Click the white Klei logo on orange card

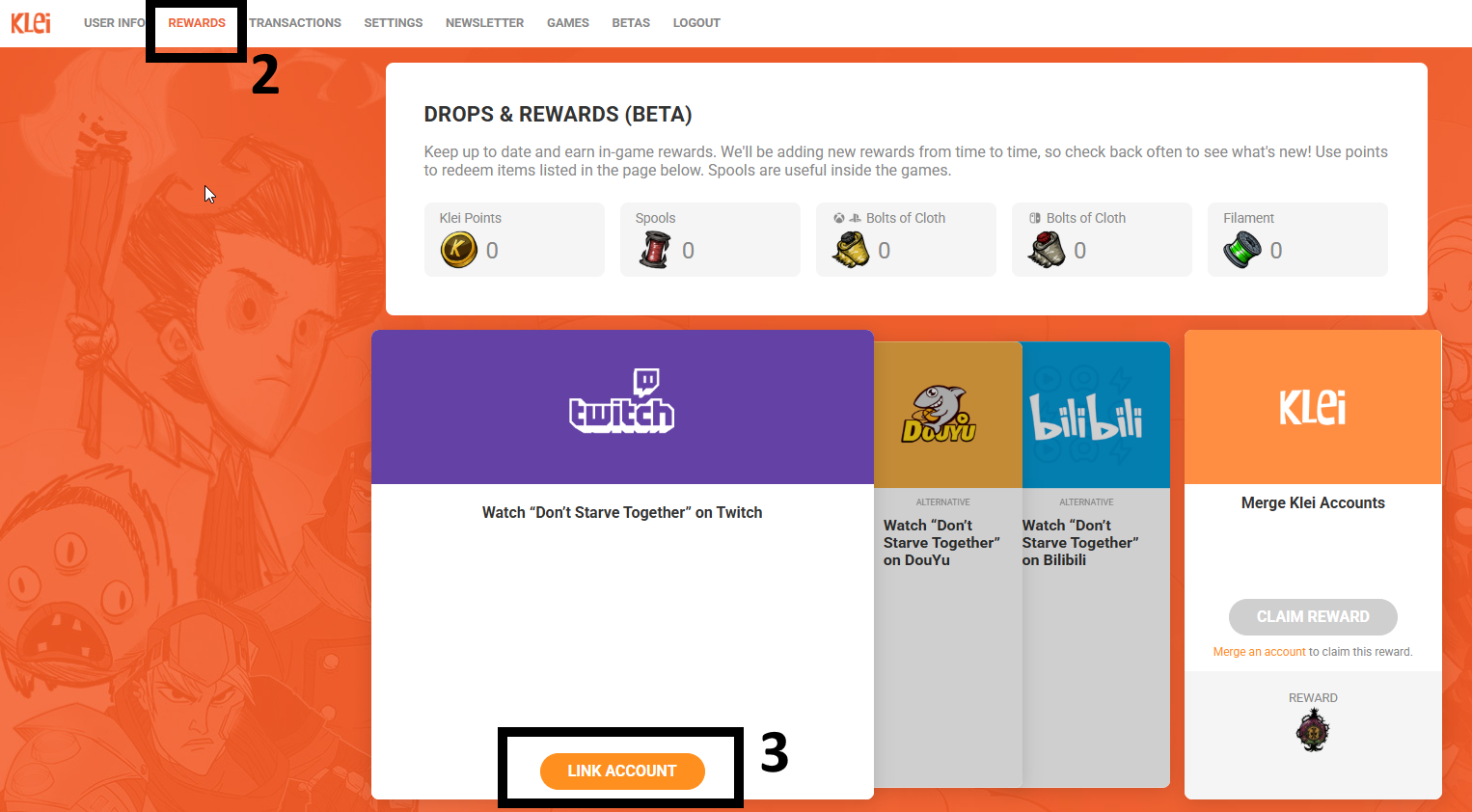click(1312, 407)
